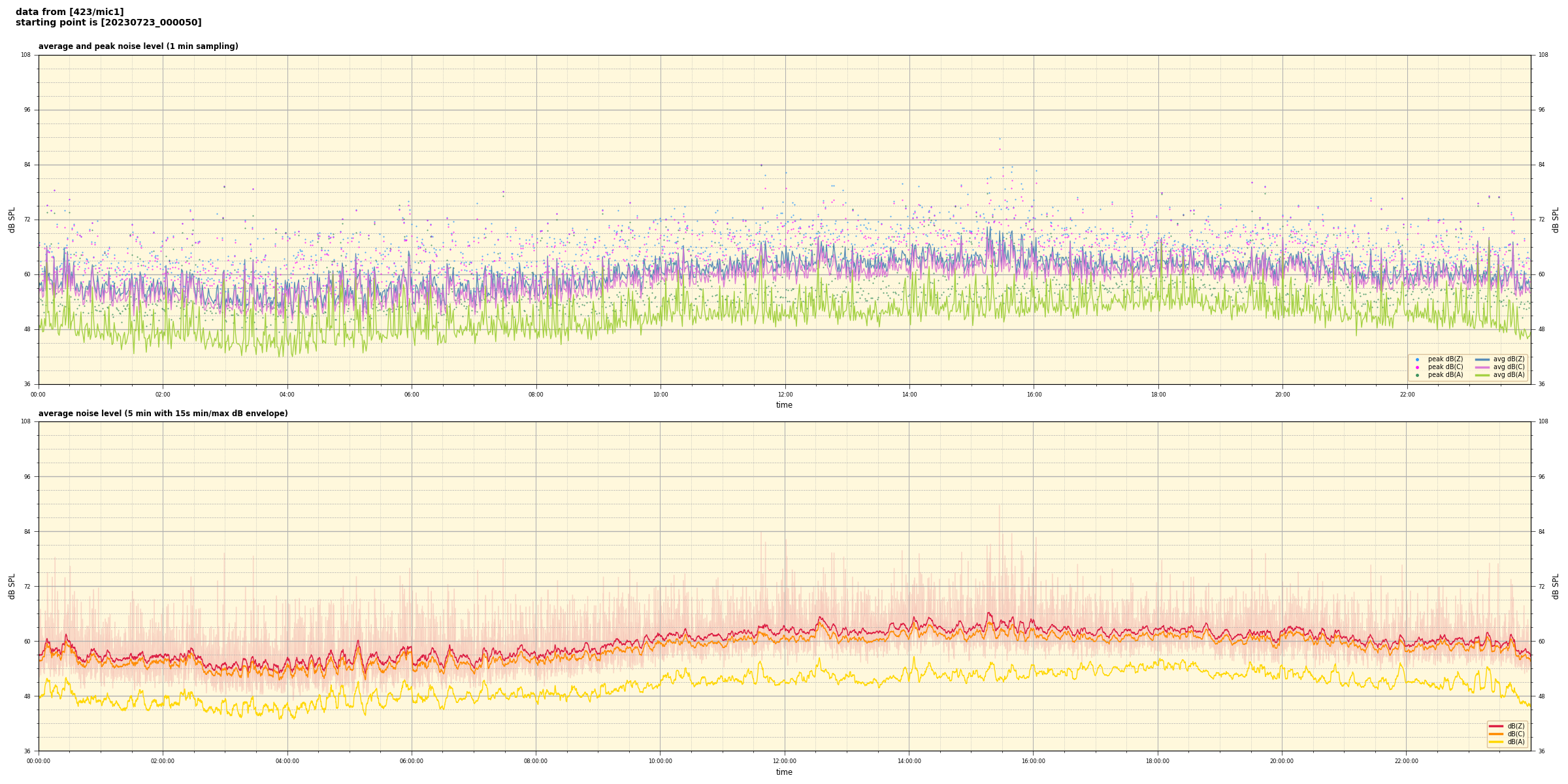Click the starting point timestamp text

pyautogui.click(x=108, y=23)
